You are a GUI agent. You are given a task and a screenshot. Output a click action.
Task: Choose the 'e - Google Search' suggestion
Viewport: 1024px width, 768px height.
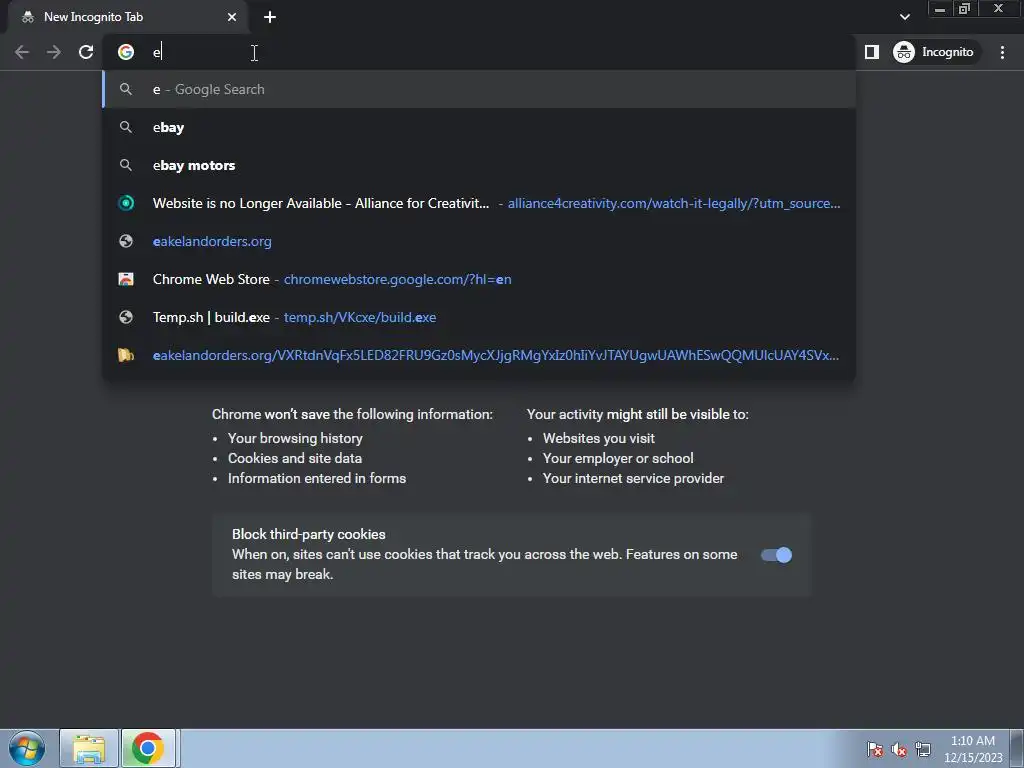click(x=479, y=89)
